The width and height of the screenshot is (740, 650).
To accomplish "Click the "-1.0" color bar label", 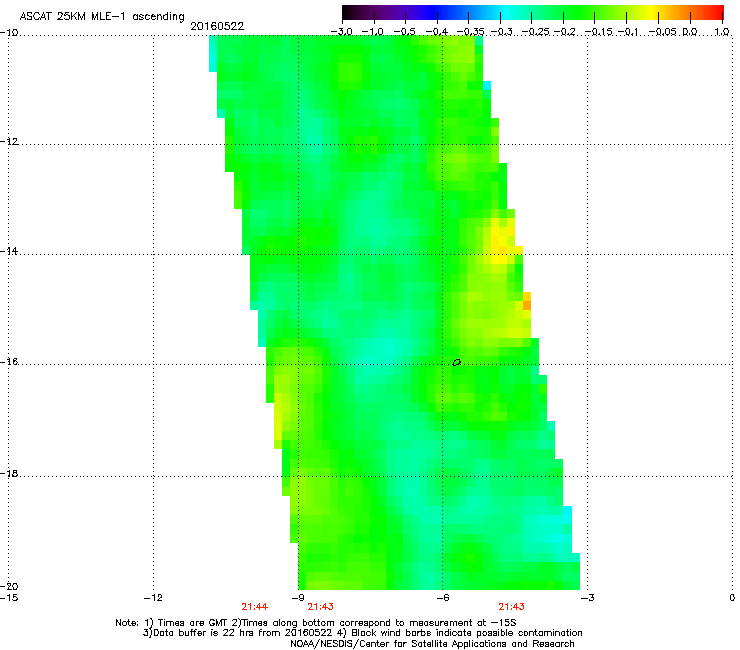I will pyautogui.click(x=374, y=32).
